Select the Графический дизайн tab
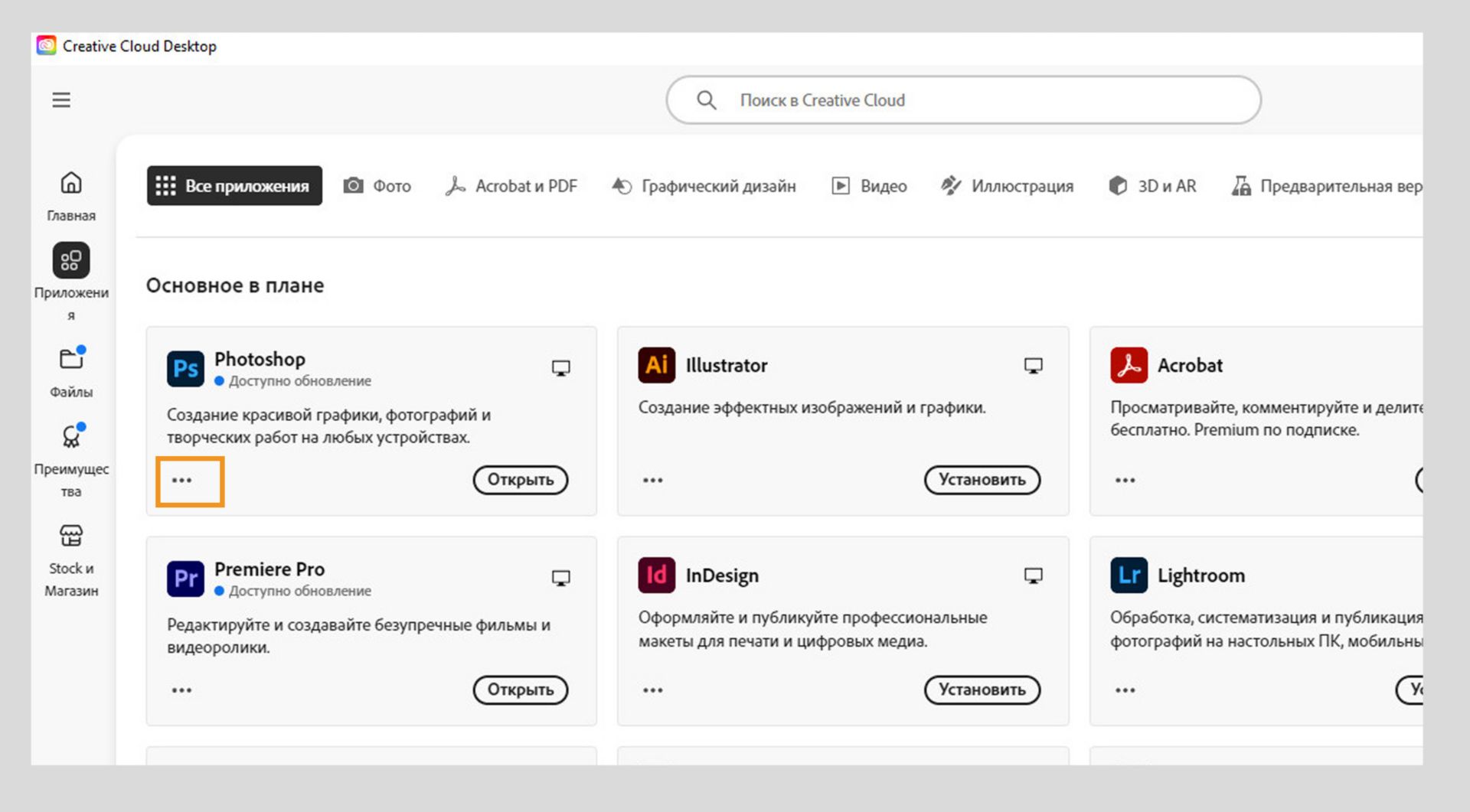Viewport: 1470px width, 812px height. [704, 186]
